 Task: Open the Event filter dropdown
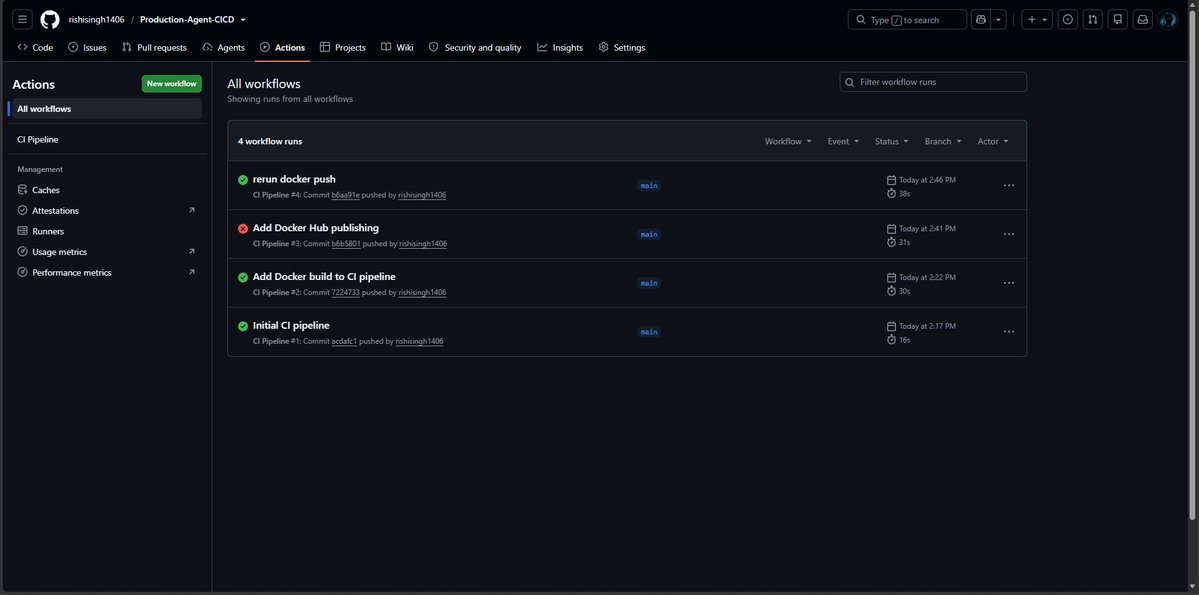(843, 141)
